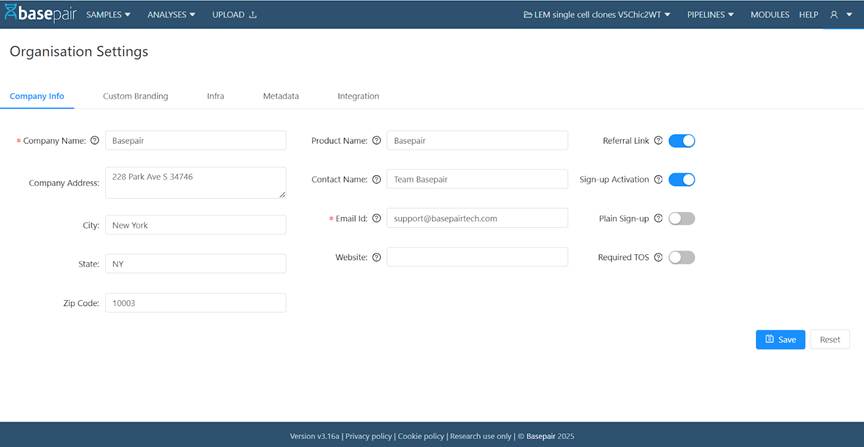Click help icon beside Contact Name
The height and width of the screenshot is (447, 864).
(x=376, y=180)
